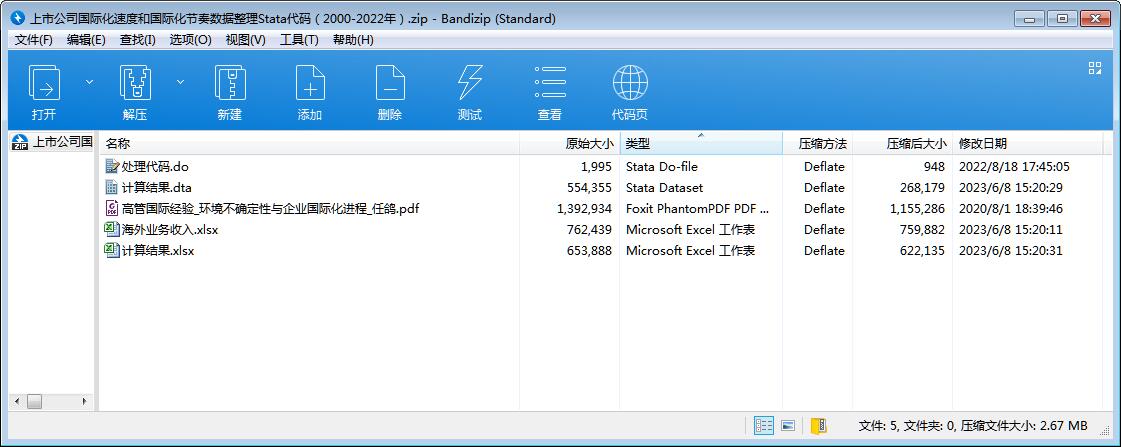The width and height of the screenshot is (1121, 447).
Task: Click the right arrow of tree scrollbar
Action: coord(84,402)
